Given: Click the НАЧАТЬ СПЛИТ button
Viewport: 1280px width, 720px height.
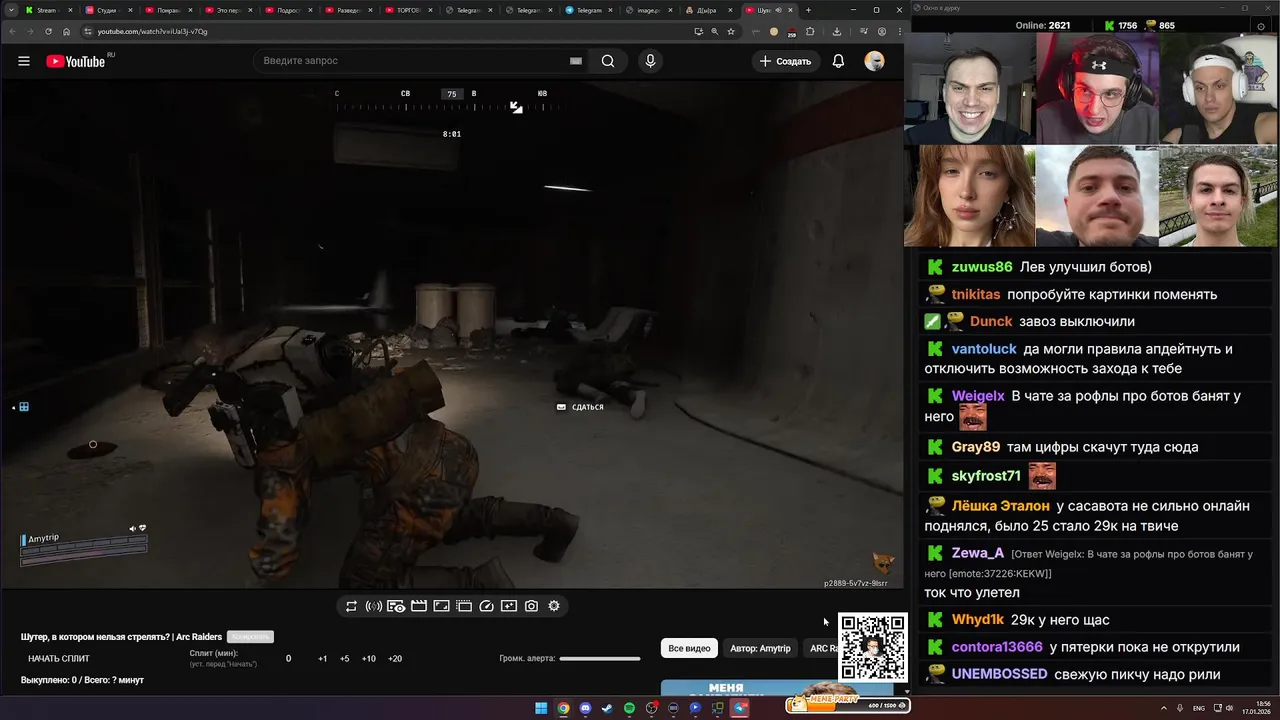Looking at the screenshot, I should [59, 659].
